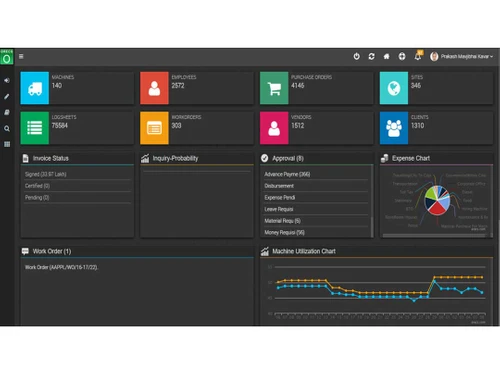Click the search magnifier icon in sidebar
500x375 pixels.
click(x=7, y=128)
